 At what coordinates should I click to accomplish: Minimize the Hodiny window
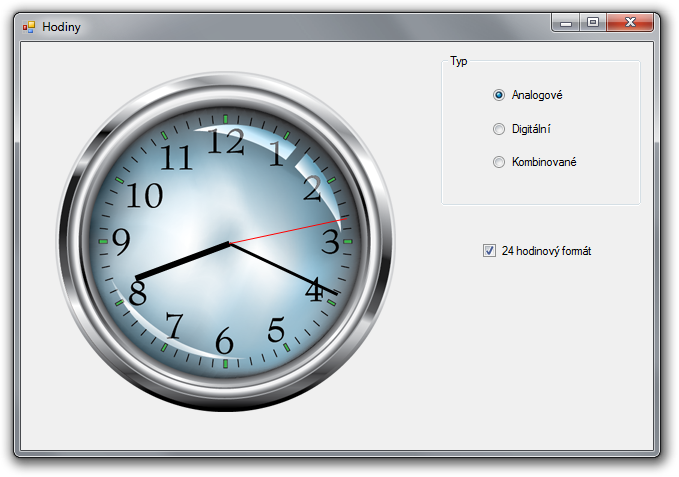[x=566, y=23]
